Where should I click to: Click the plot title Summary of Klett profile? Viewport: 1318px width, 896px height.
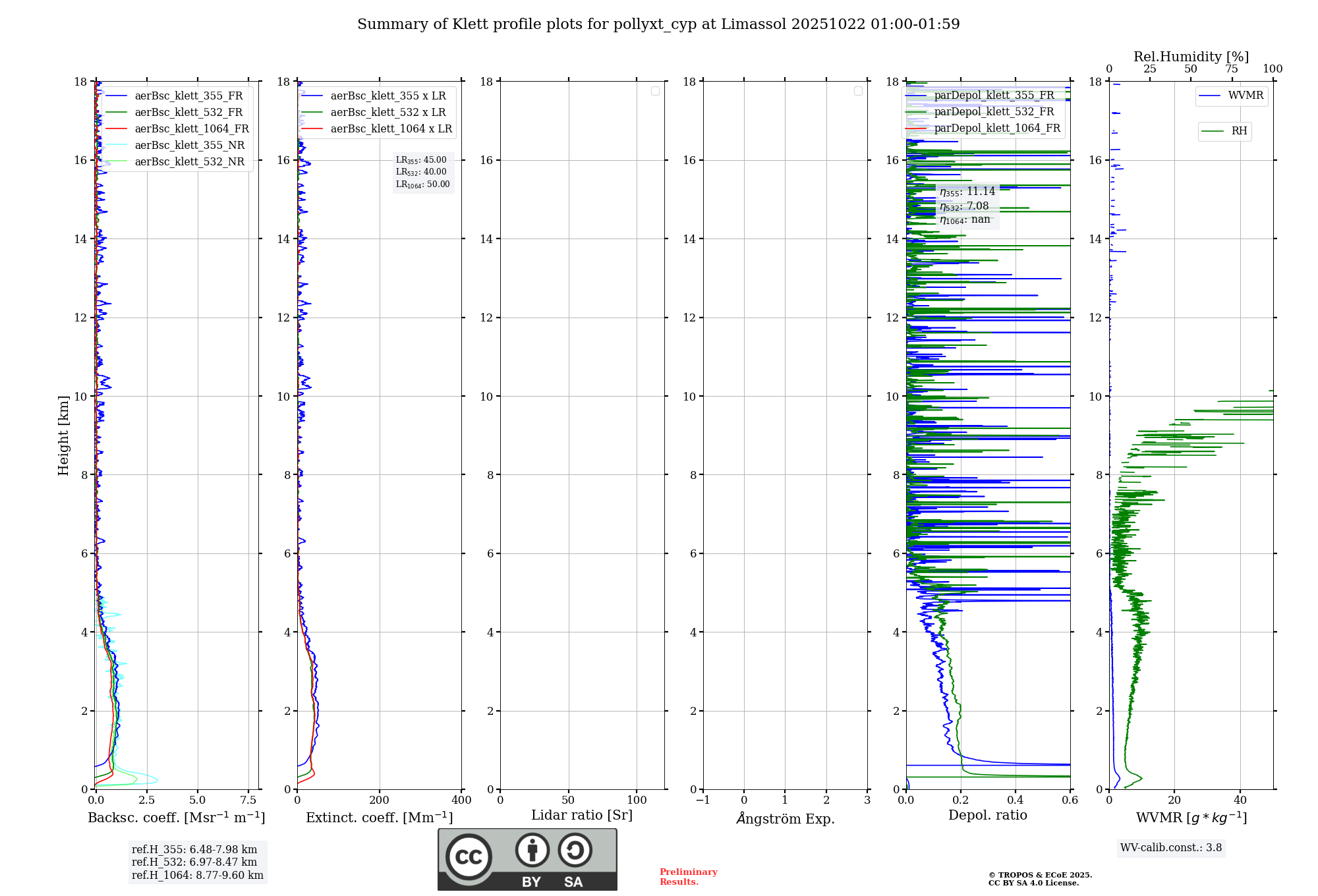(658, 24)
